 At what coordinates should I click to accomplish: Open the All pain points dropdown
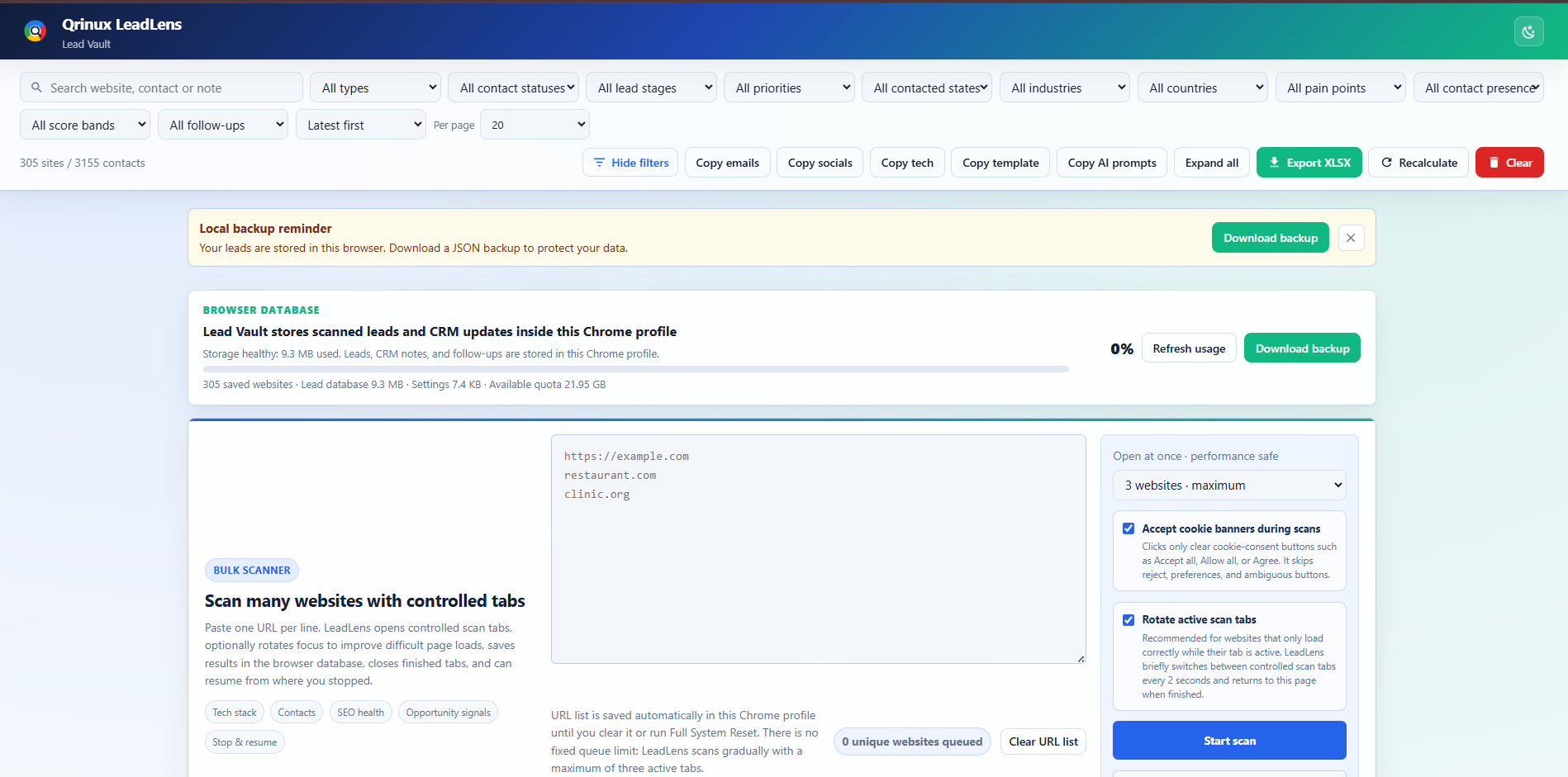pyautogui.click(x=1341, y=88)
